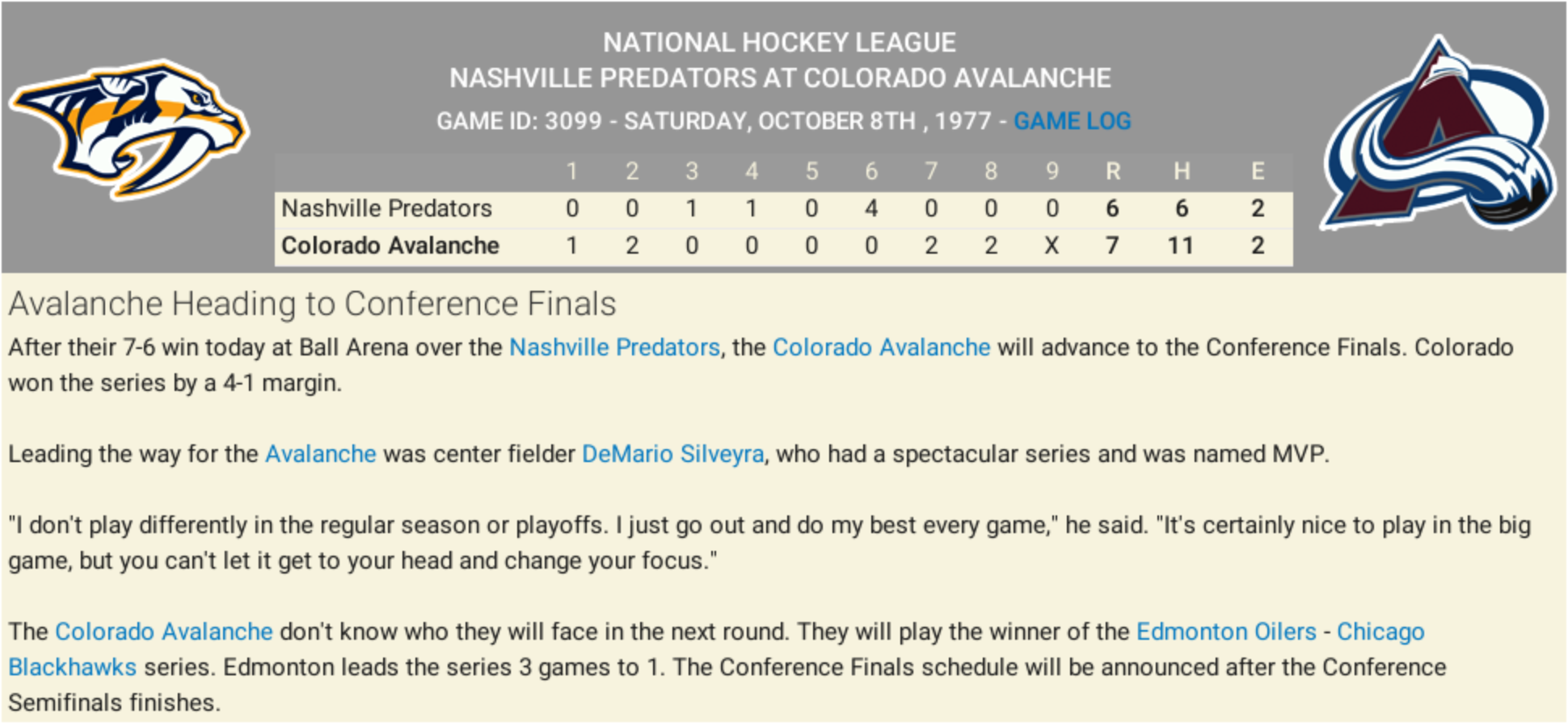Click Colorado Avalanche link in final paragraph
This screenshot has width=1568, height=727.
(x=164, y=632)
